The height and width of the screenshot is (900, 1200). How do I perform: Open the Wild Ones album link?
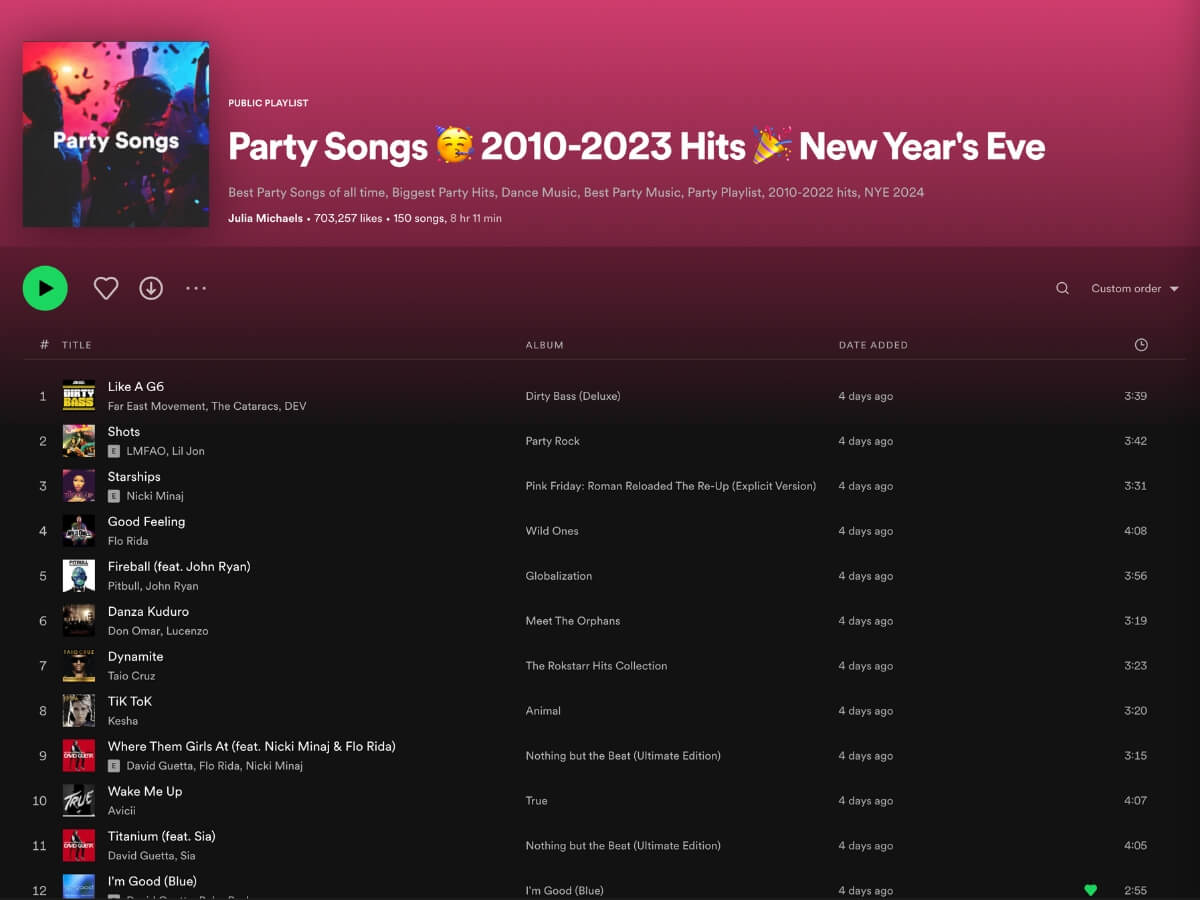click(552, 531)
